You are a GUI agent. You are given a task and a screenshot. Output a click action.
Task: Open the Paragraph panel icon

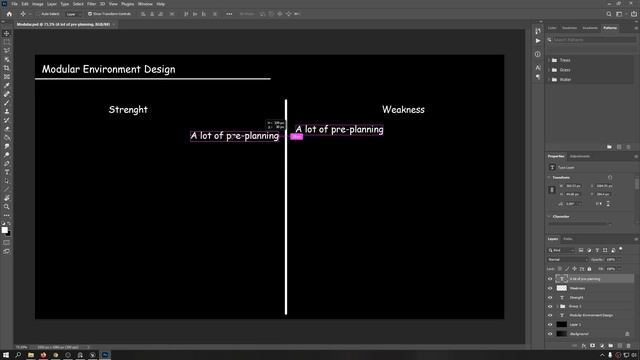pyautogui.click(x=538, y=77)
